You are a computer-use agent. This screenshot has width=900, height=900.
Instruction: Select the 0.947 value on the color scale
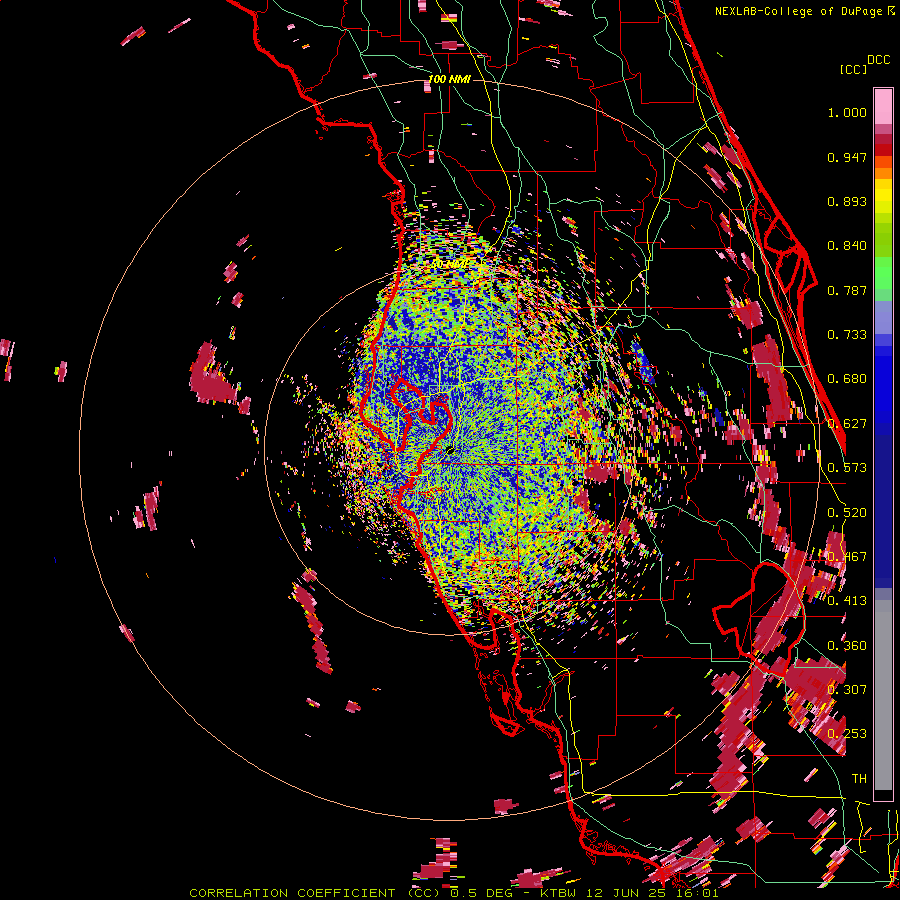click(847, 157)
